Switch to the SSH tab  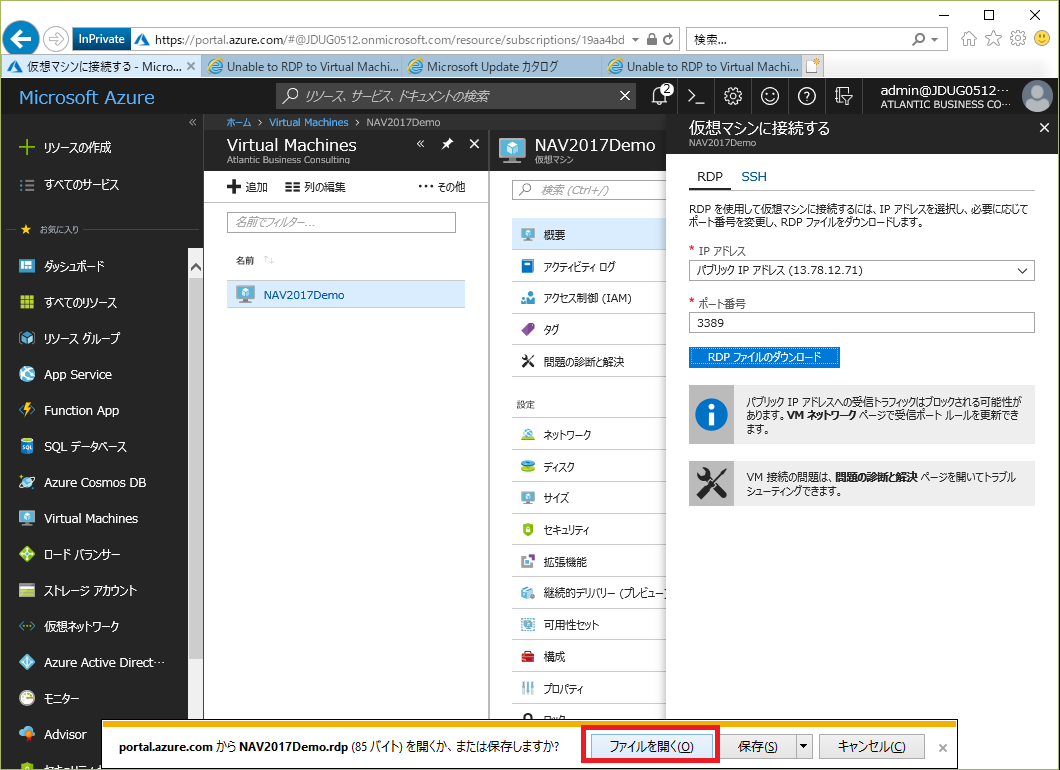(754, 176)
